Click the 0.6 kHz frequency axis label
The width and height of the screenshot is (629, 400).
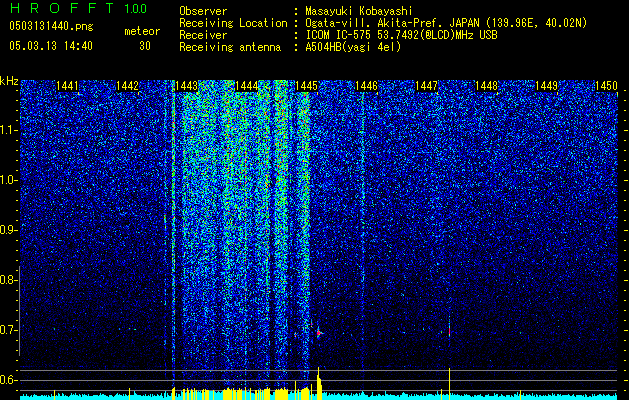tap(8, 380)
